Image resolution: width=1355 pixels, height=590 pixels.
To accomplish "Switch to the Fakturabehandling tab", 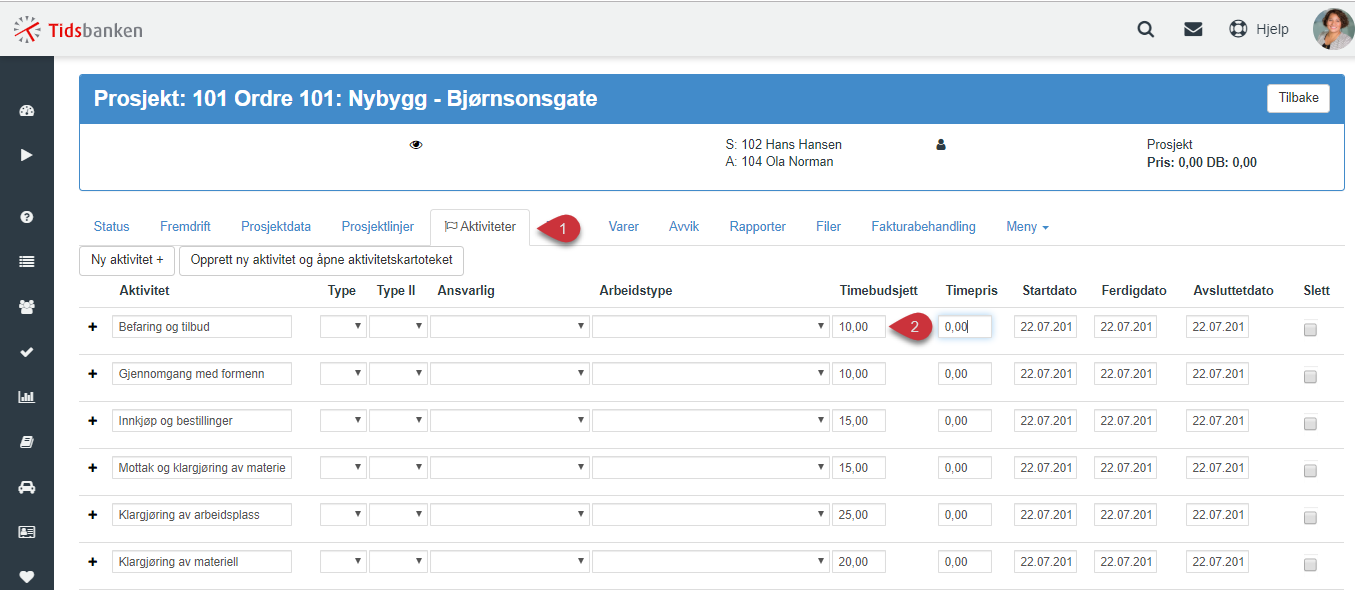I will click(923, 227).
